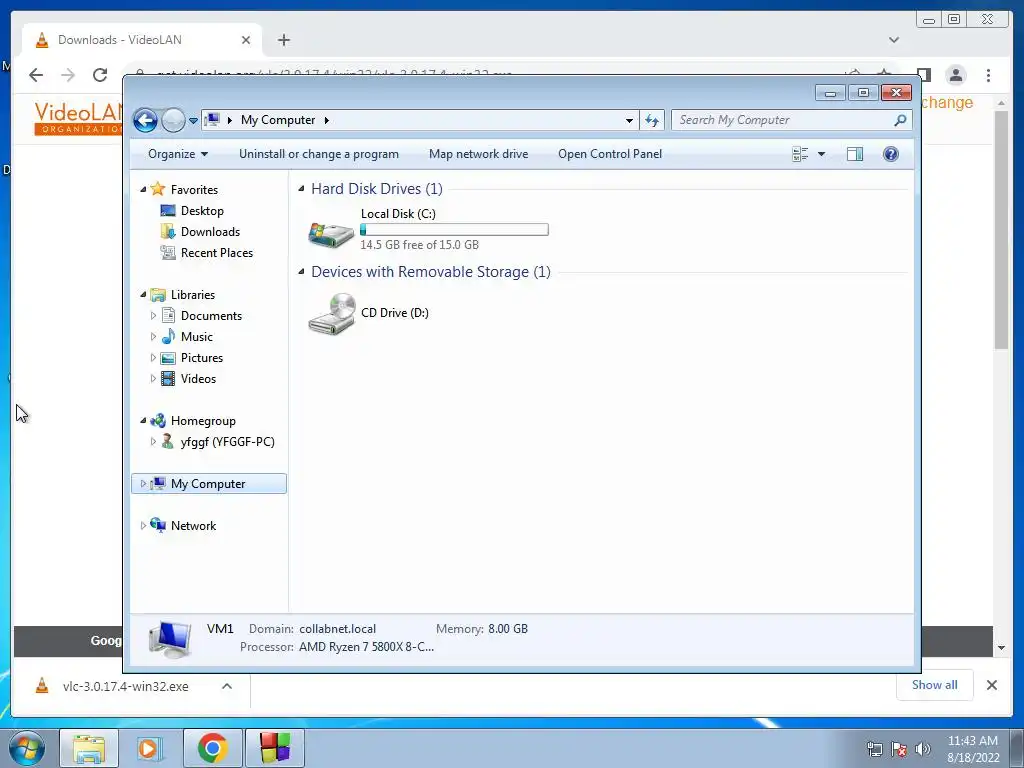1024x768 pixels.
Task: Open options arrow for vlc download
Action: (x=227, y=686)
